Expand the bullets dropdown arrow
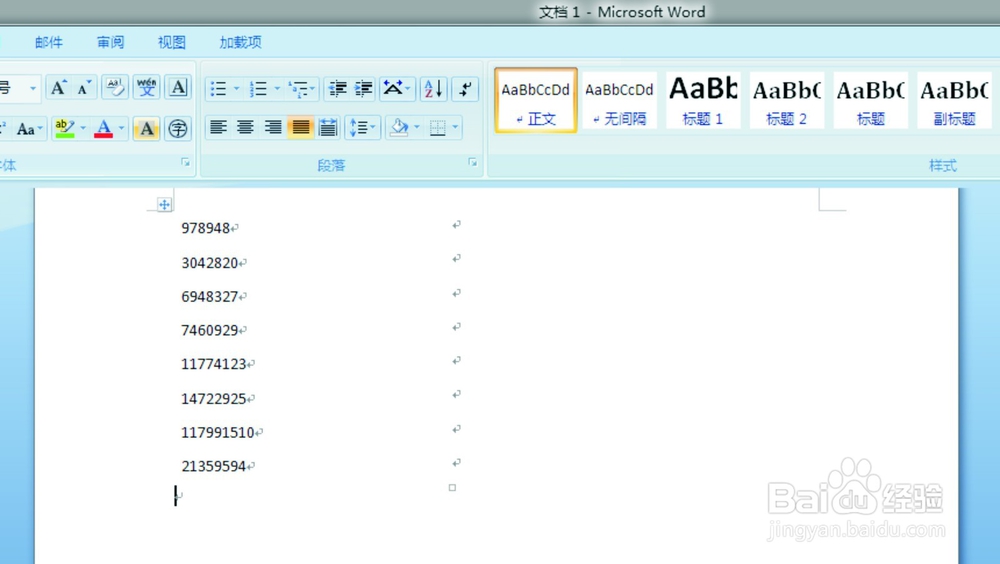 coord(236,89)
